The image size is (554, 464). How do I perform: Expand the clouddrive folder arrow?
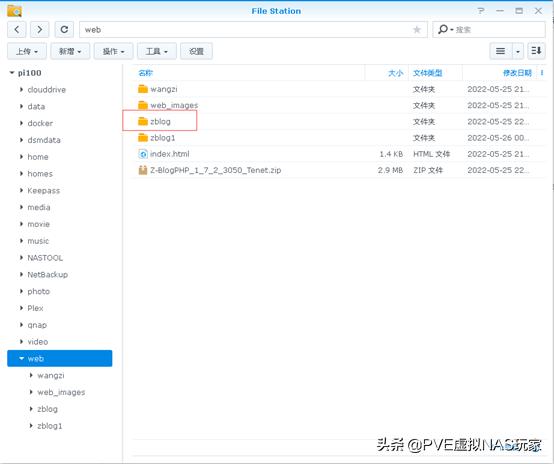[x=22, y=90]
